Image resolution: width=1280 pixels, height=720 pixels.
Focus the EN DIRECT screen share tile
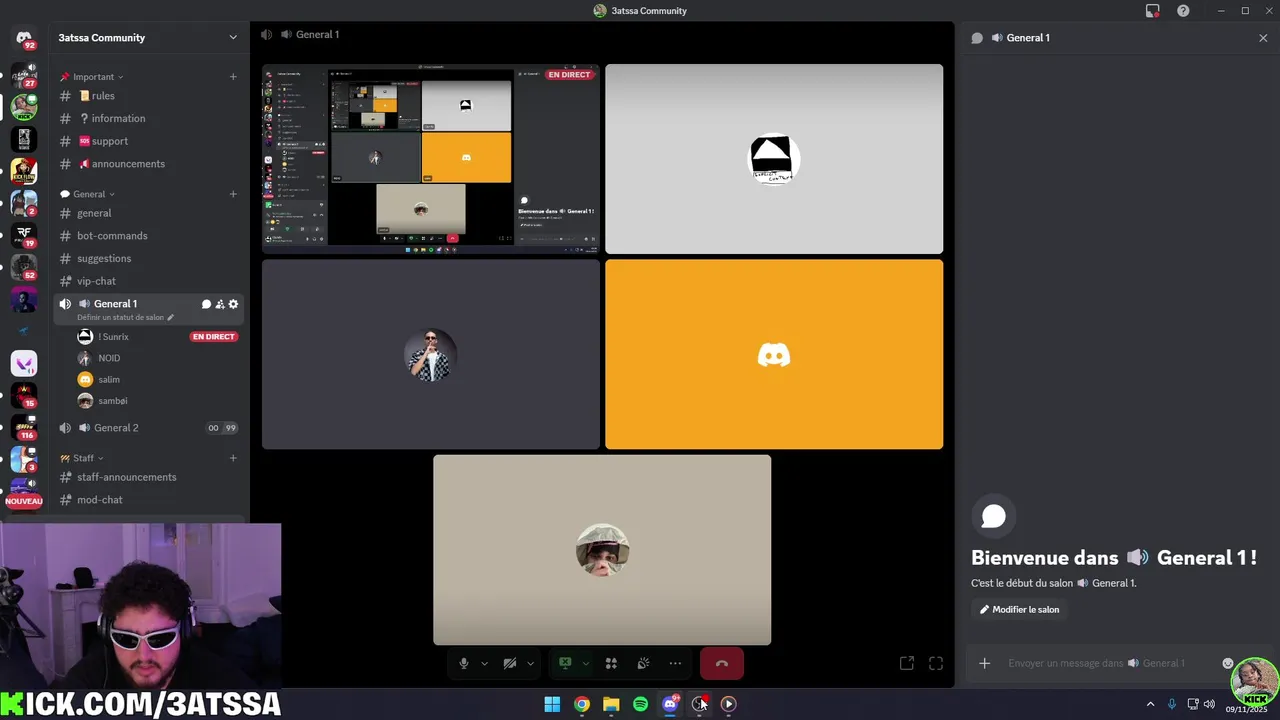pyautogui.click(x=431, y=159)
